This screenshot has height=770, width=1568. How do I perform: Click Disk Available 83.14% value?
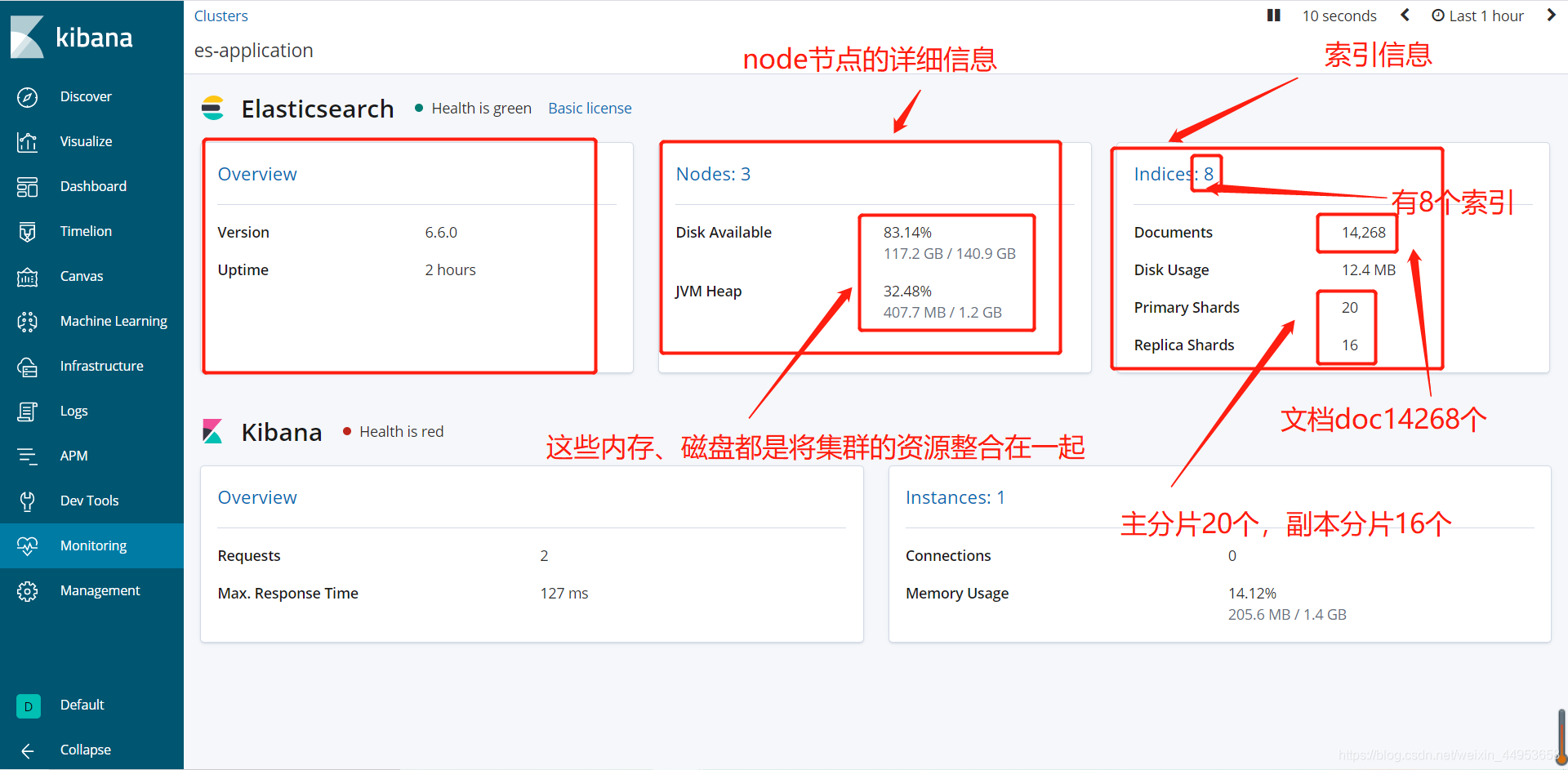(907, 233)
